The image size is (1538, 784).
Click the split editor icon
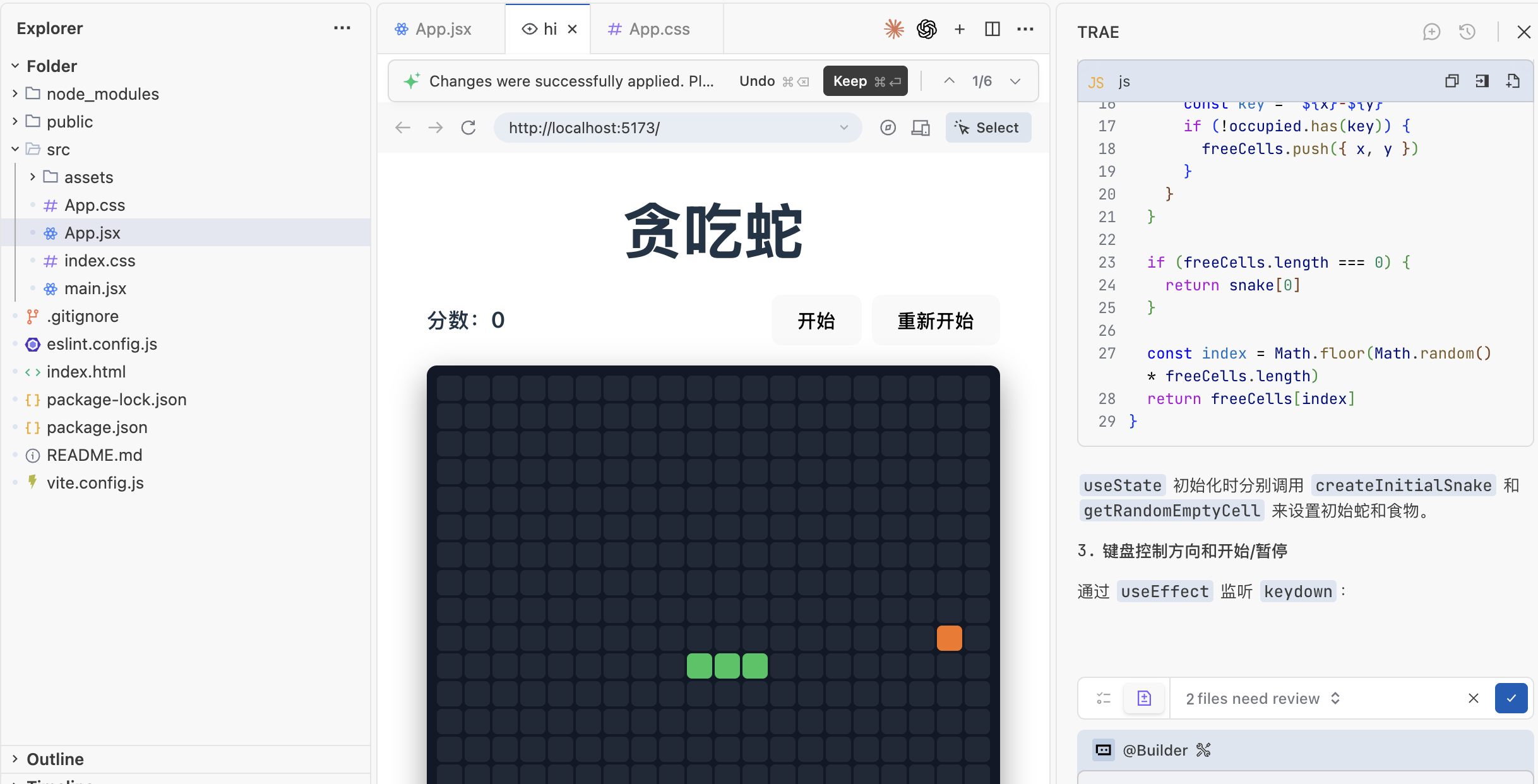coord(992,29)
